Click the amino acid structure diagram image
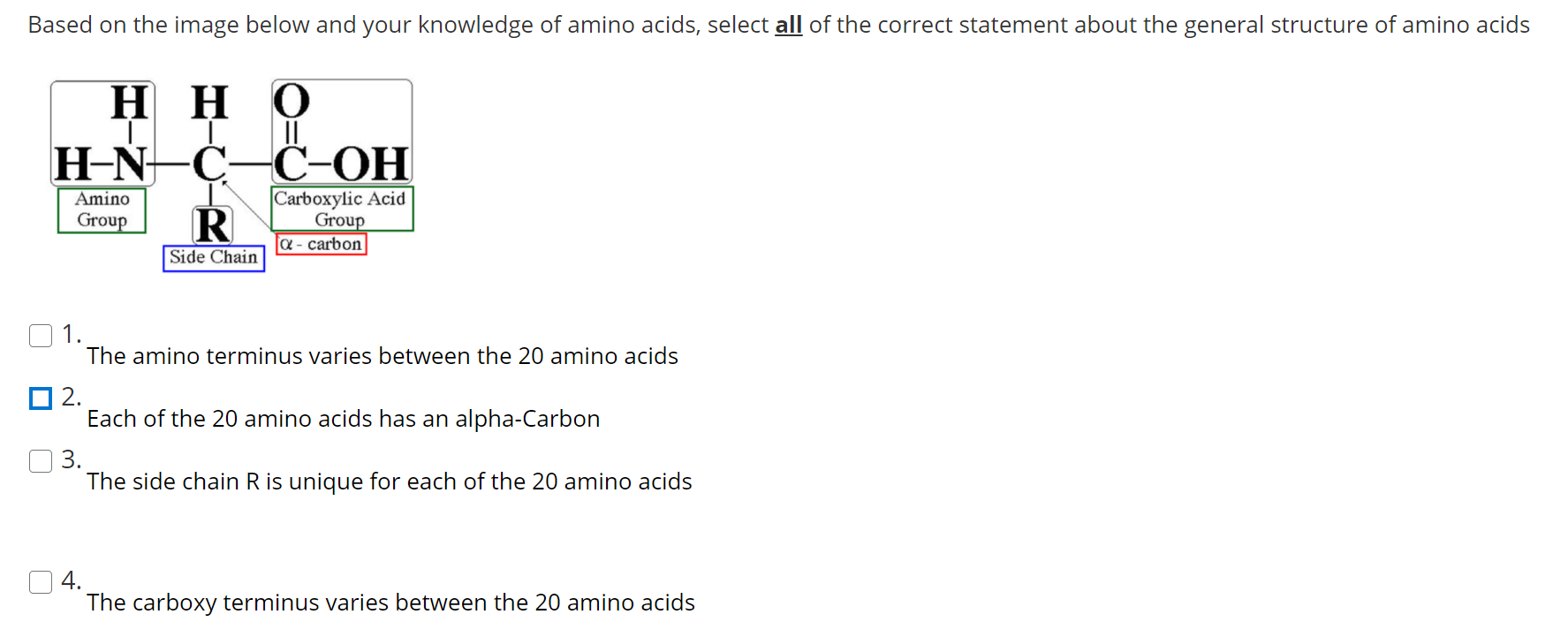 [x=230, y=172]
